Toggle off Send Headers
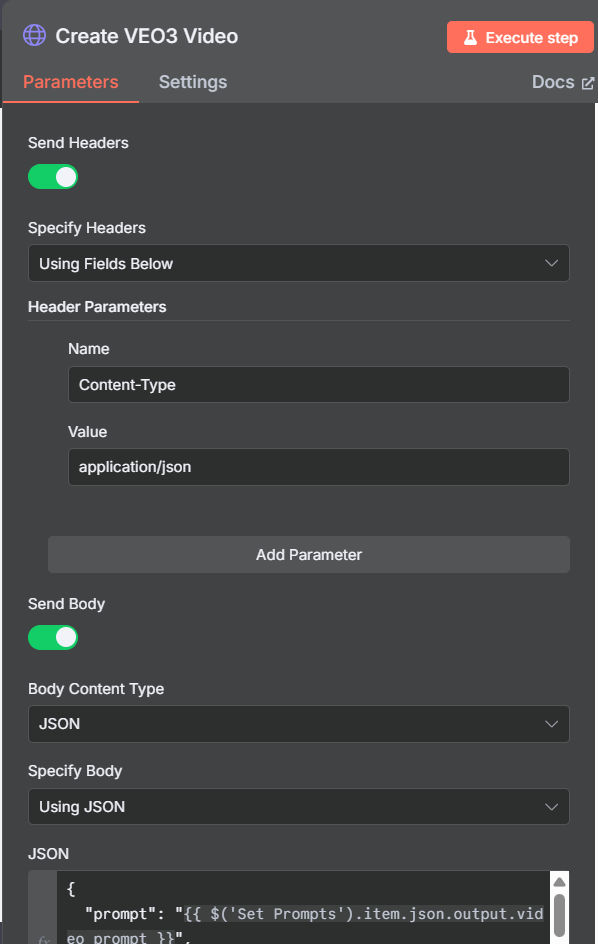Image resolution: width=598 pixels, height=944 pixels. click(x=53, y=176)
